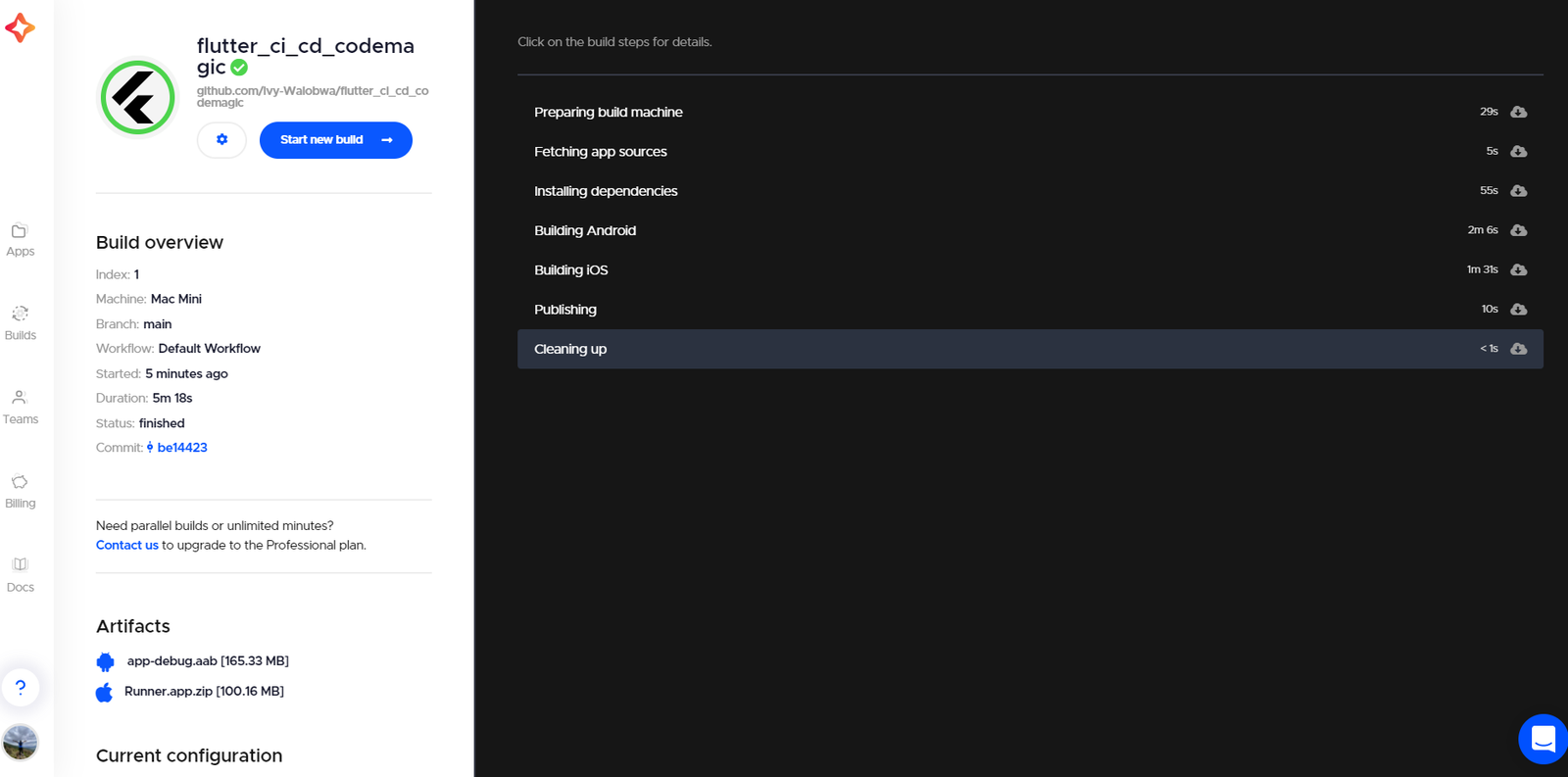Expand the Installing dependencies step

pyautogui.click(x=606, y=191)
